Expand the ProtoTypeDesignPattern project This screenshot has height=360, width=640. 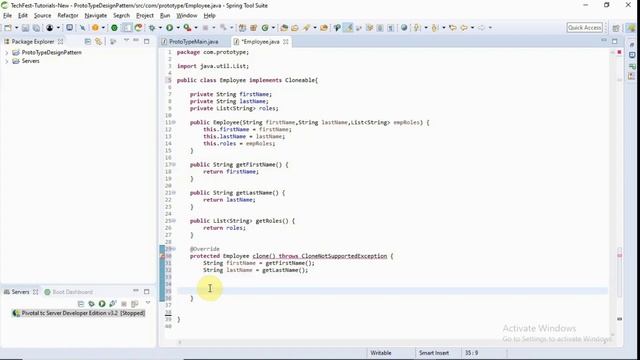click(x=7, y=53)
